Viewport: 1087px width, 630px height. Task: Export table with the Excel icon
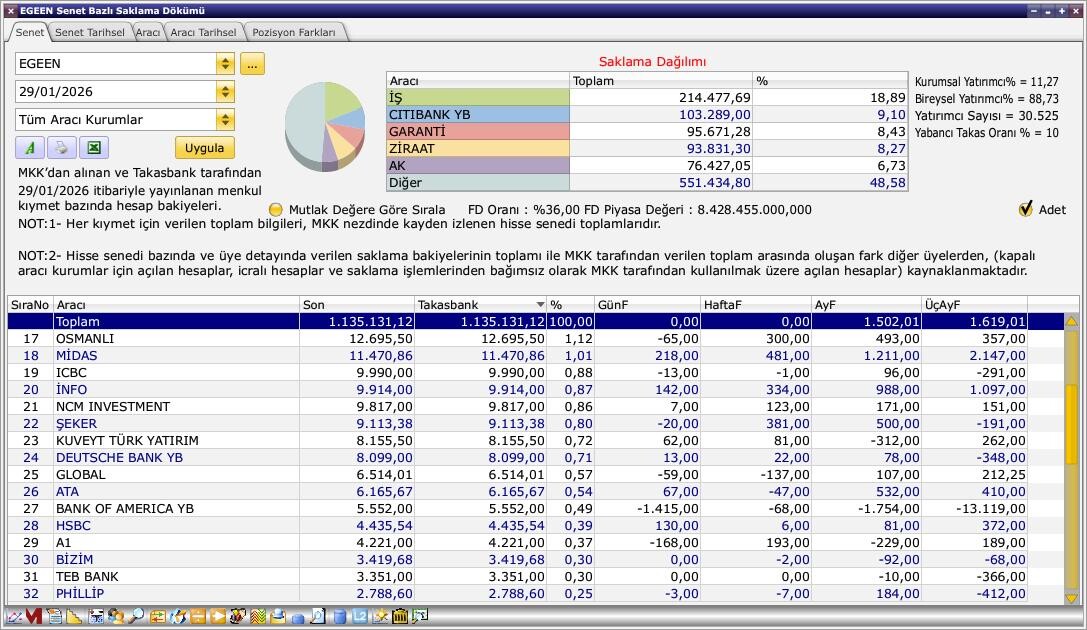[x=93, y=148]
